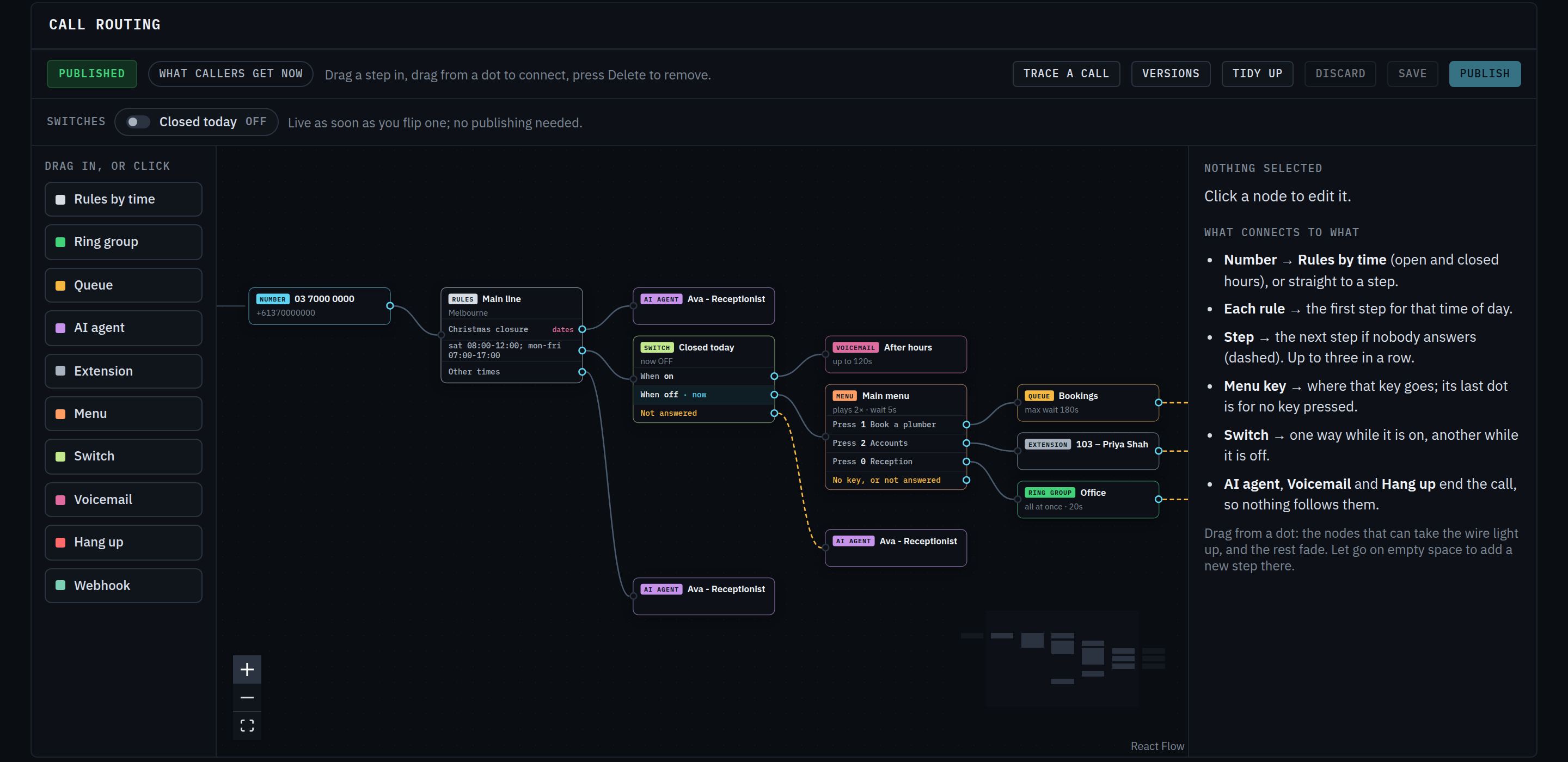Screen dimensions: 1568x762
Task: Add a Webhook step from palette
Action: pos(123,585)
